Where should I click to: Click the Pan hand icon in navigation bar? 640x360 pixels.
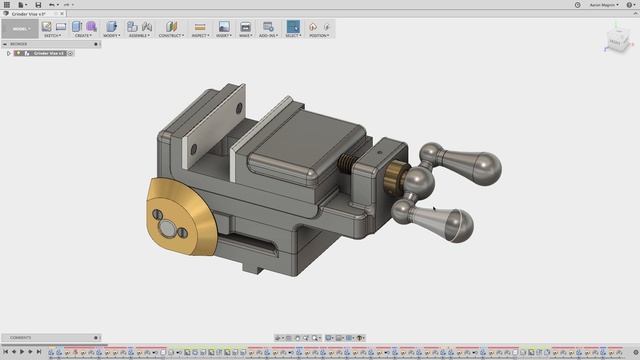coord(297,338)
